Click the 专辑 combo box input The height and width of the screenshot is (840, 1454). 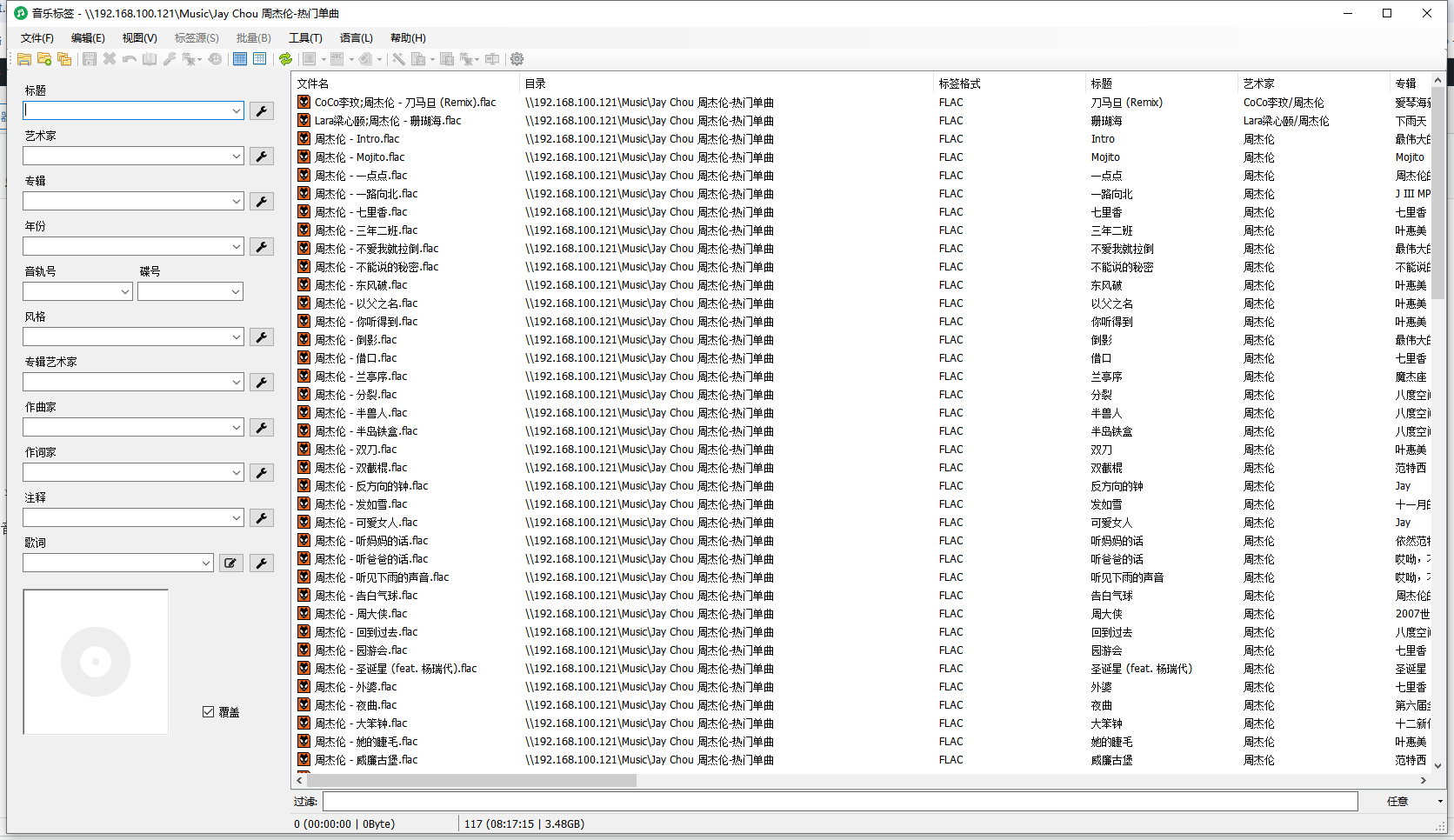pyautogui.click(x=126, y=201)
